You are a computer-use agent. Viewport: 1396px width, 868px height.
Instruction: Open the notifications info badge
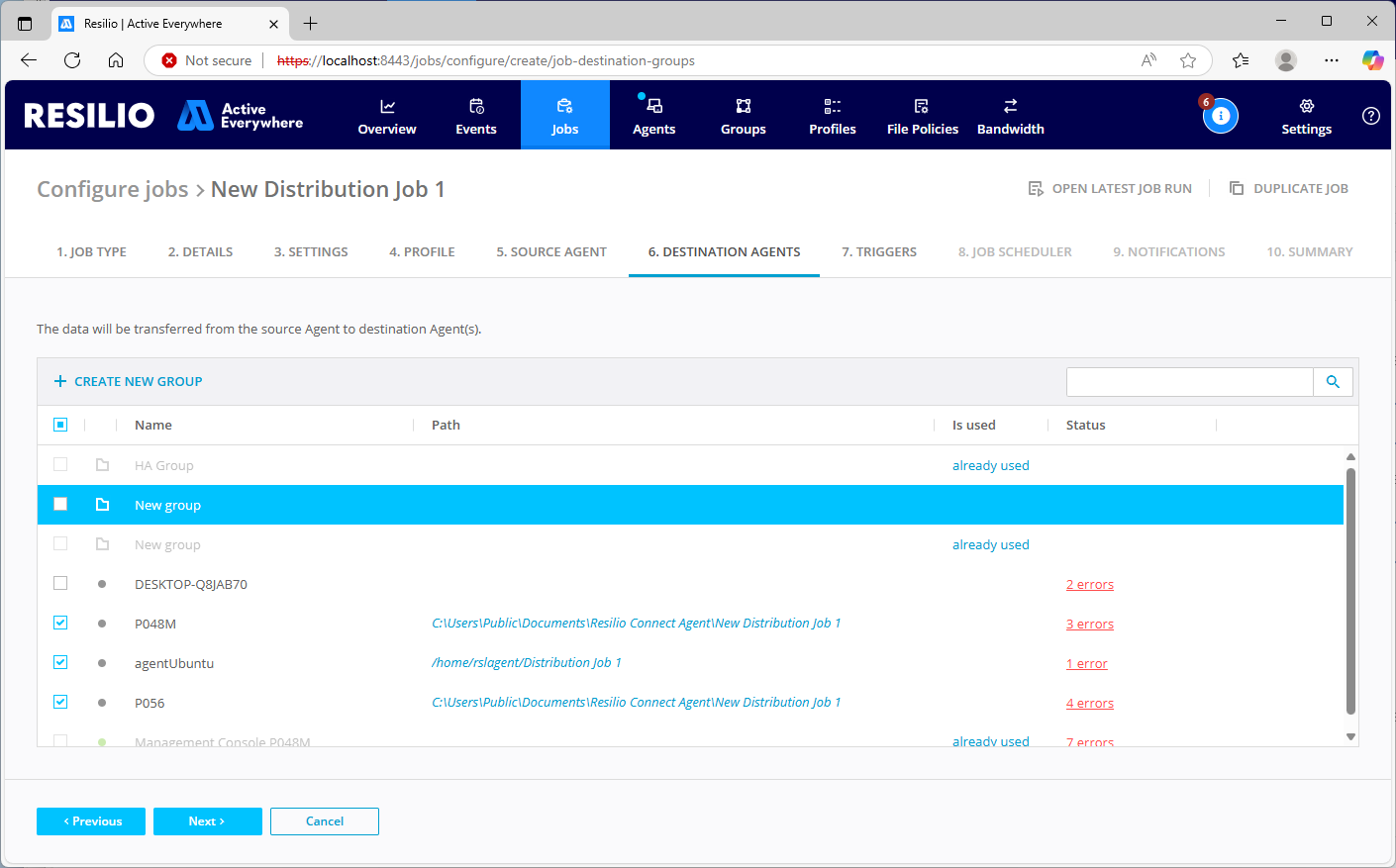(1220, 116)
